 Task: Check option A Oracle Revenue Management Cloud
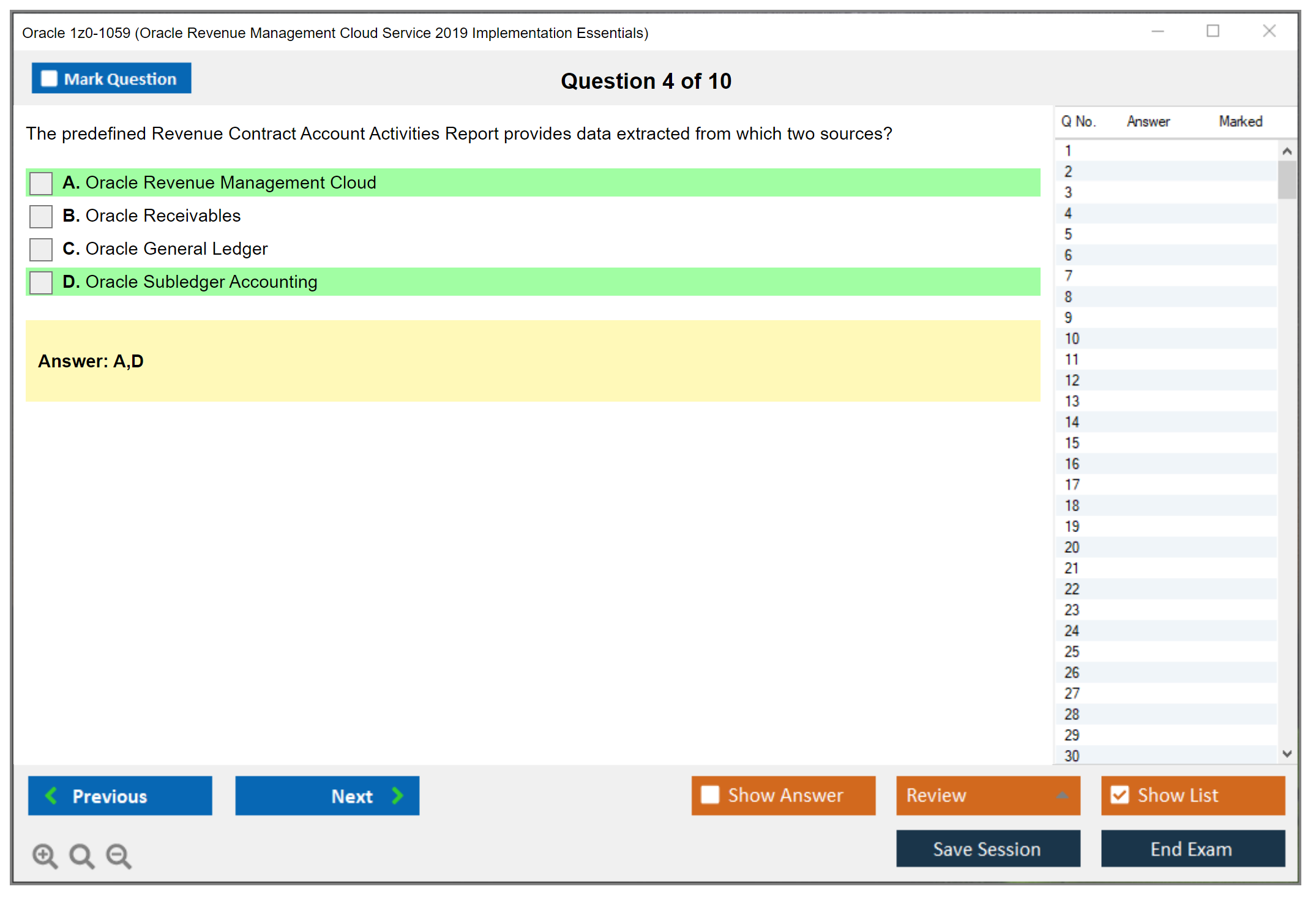click(x=40, y=182)
